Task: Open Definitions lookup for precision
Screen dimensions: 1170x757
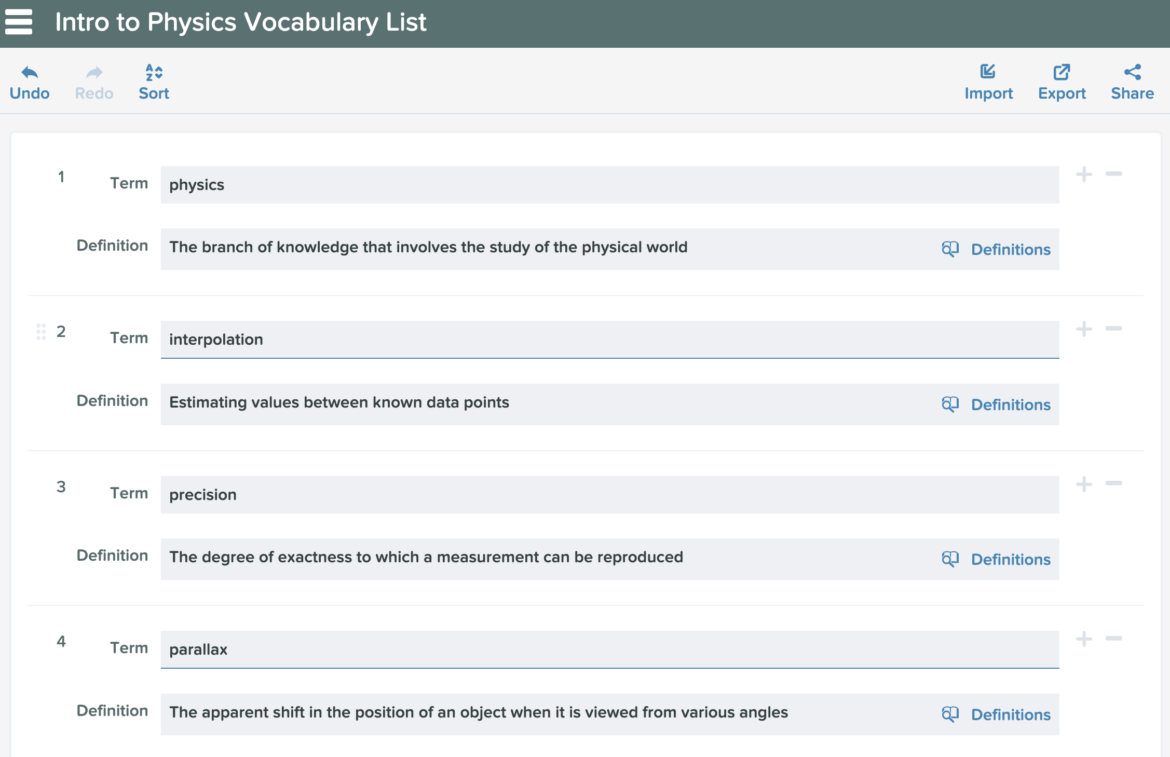Action: click(x=996, y=559)
